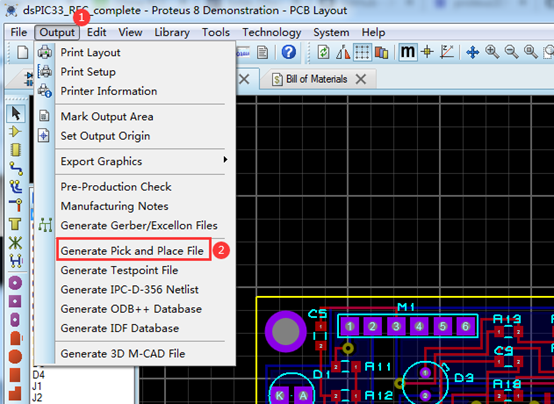Select Mark Output Area
Viewport: 554px width, 404px height.
[135, 117]
